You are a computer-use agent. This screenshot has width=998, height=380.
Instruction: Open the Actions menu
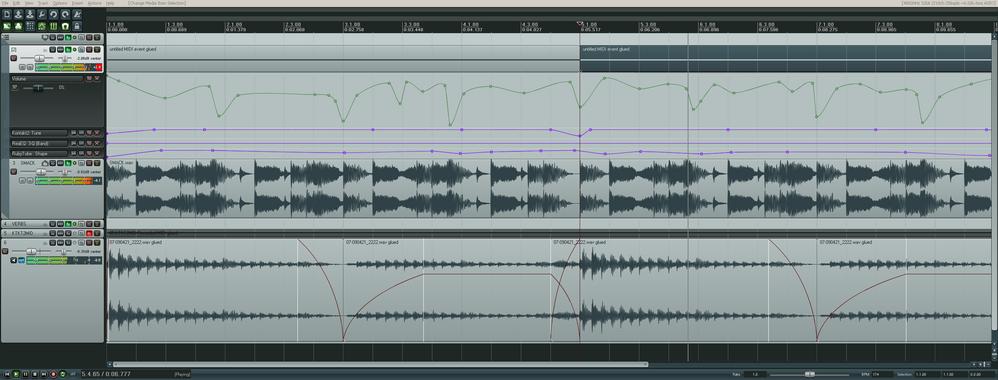(x=94, y=3)
